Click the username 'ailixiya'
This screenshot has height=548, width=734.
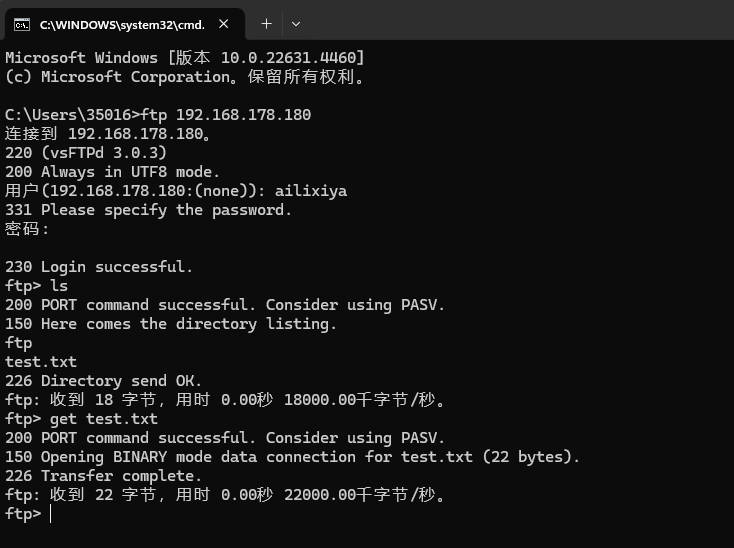coord(311,191)
